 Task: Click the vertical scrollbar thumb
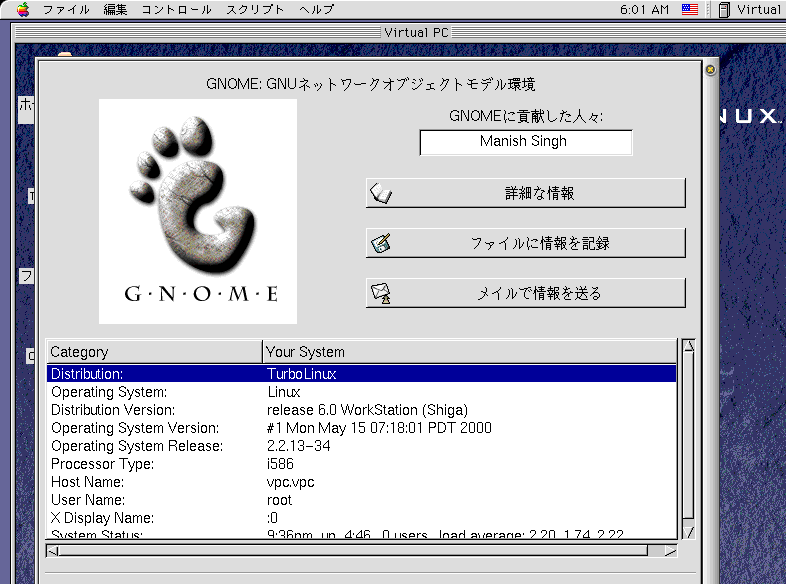(689, 435)
